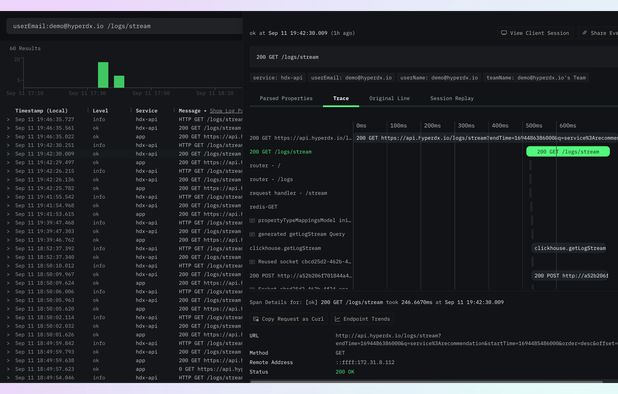This screenshot has height=394, width=618.
Task: Click timestamp Sep 11 18:50:02.114
Action: (44, 318)
